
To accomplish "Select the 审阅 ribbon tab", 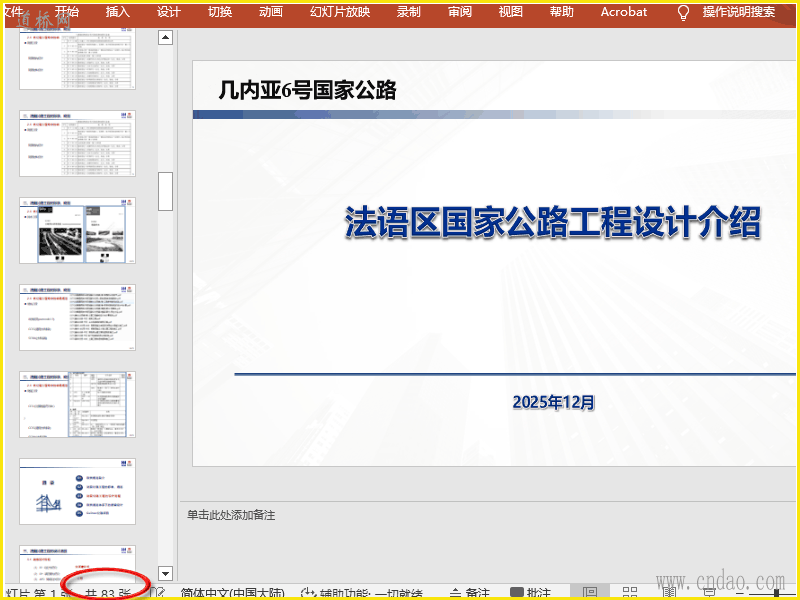I will click(x=460, y=11).
